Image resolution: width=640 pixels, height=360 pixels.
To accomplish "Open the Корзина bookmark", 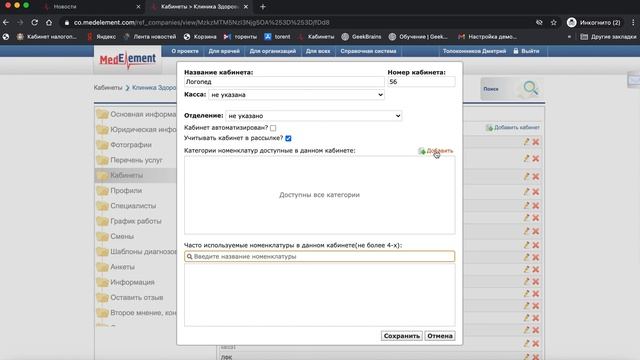I will [200, 37].
